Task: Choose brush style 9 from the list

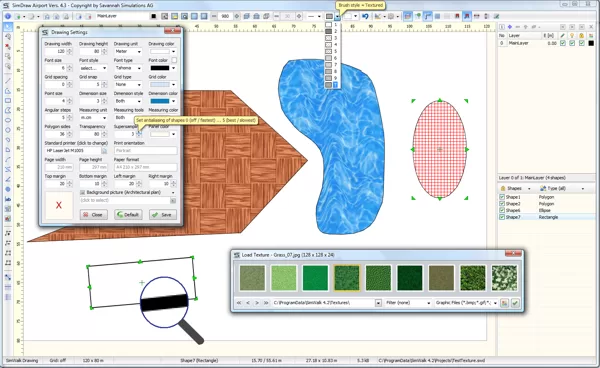Action: coord(331,78)
